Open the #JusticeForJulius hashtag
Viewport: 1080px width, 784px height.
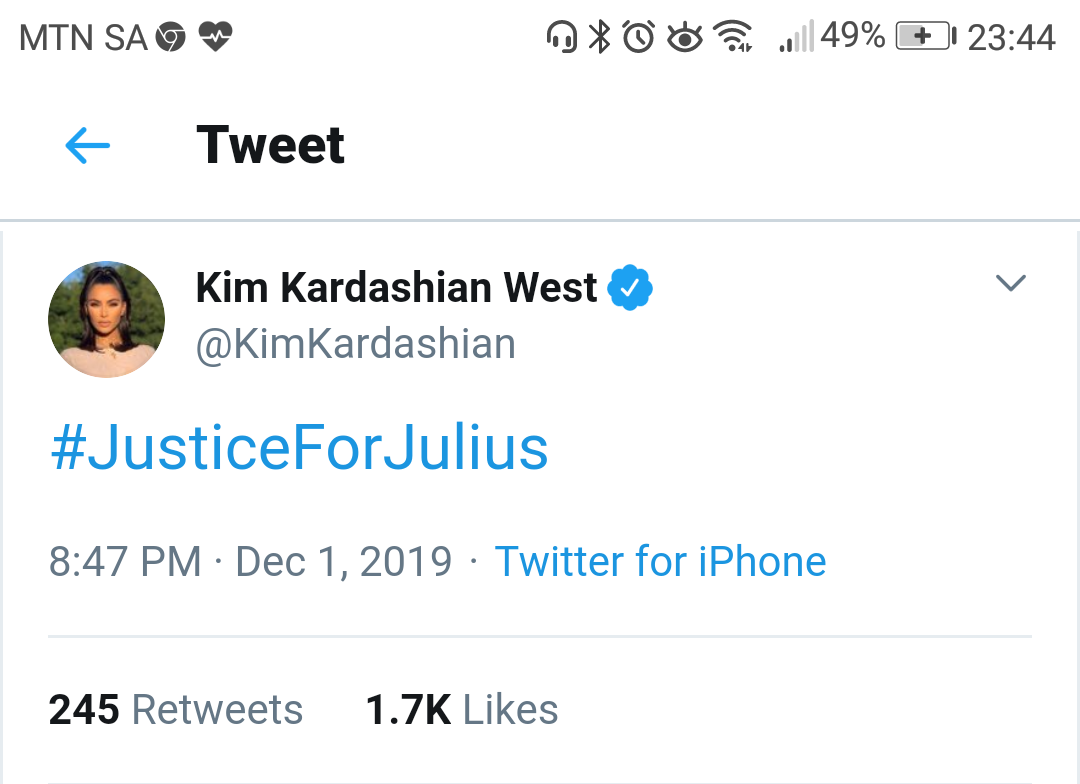(299, 448)
